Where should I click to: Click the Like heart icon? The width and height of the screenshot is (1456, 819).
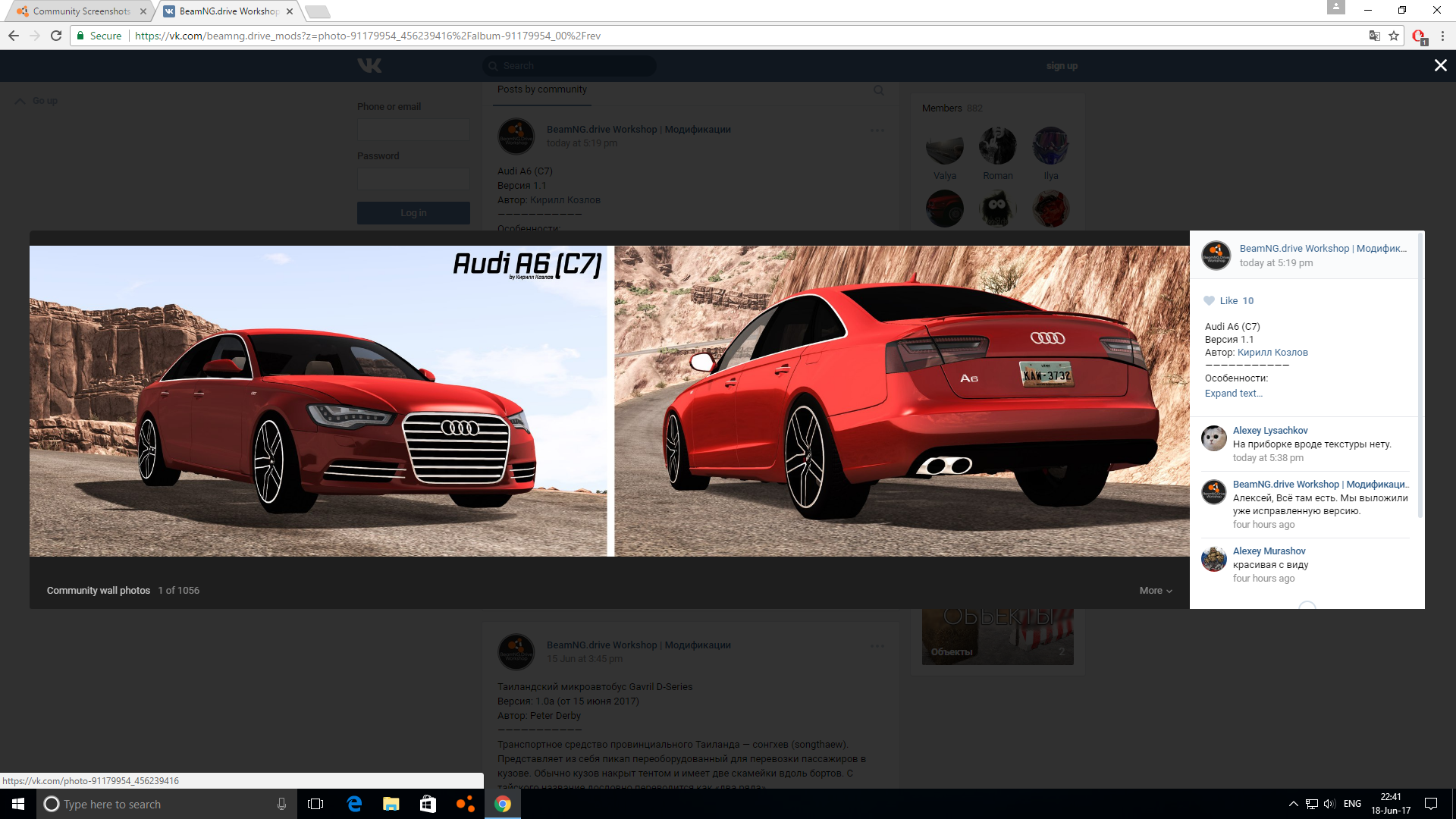(x=1209, y=300)
